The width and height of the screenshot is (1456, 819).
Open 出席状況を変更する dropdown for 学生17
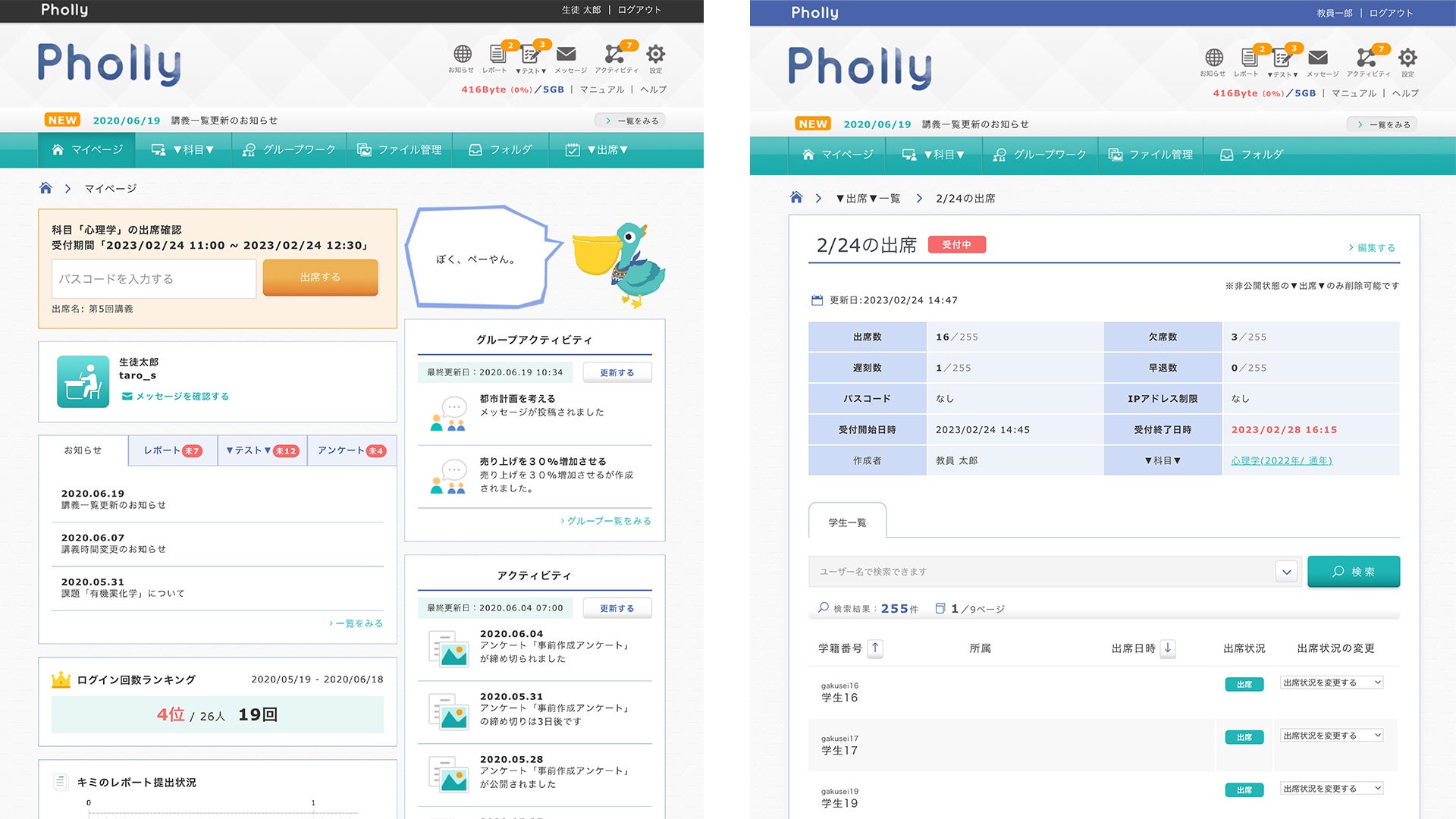click(1332, 736)
